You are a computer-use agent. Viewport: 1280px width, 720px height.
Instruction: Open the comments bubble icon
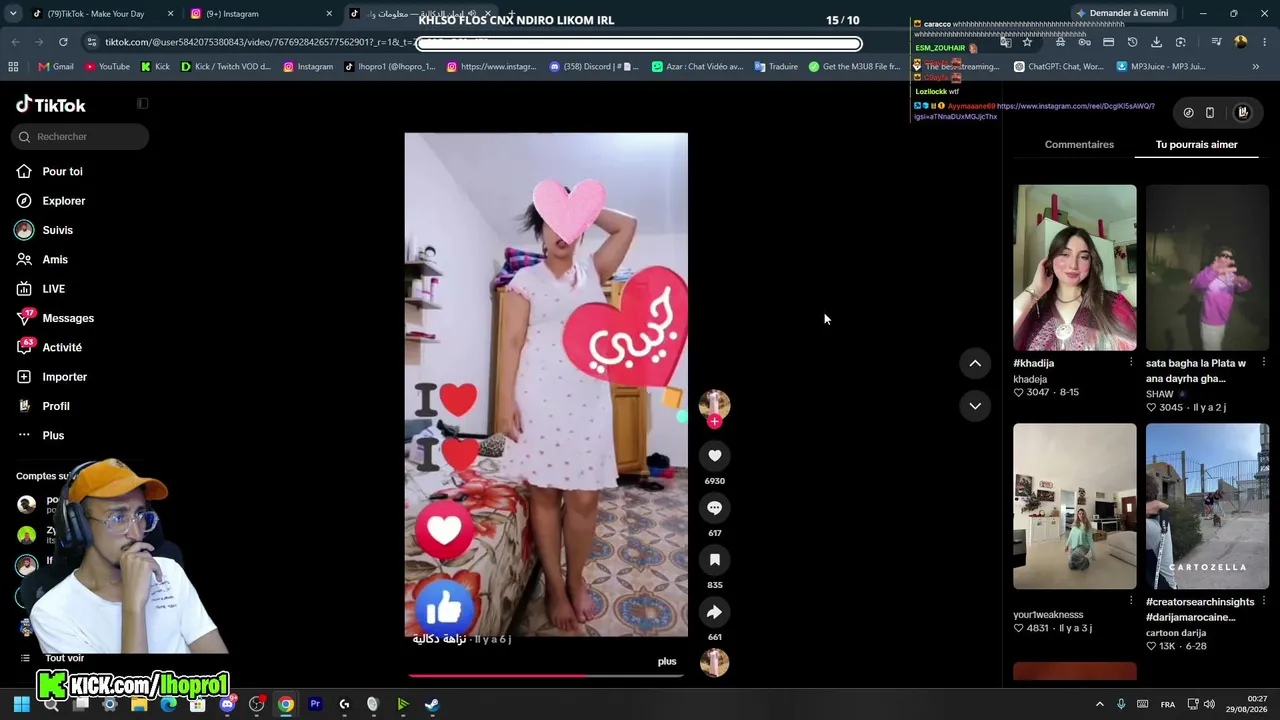point(714,508)
